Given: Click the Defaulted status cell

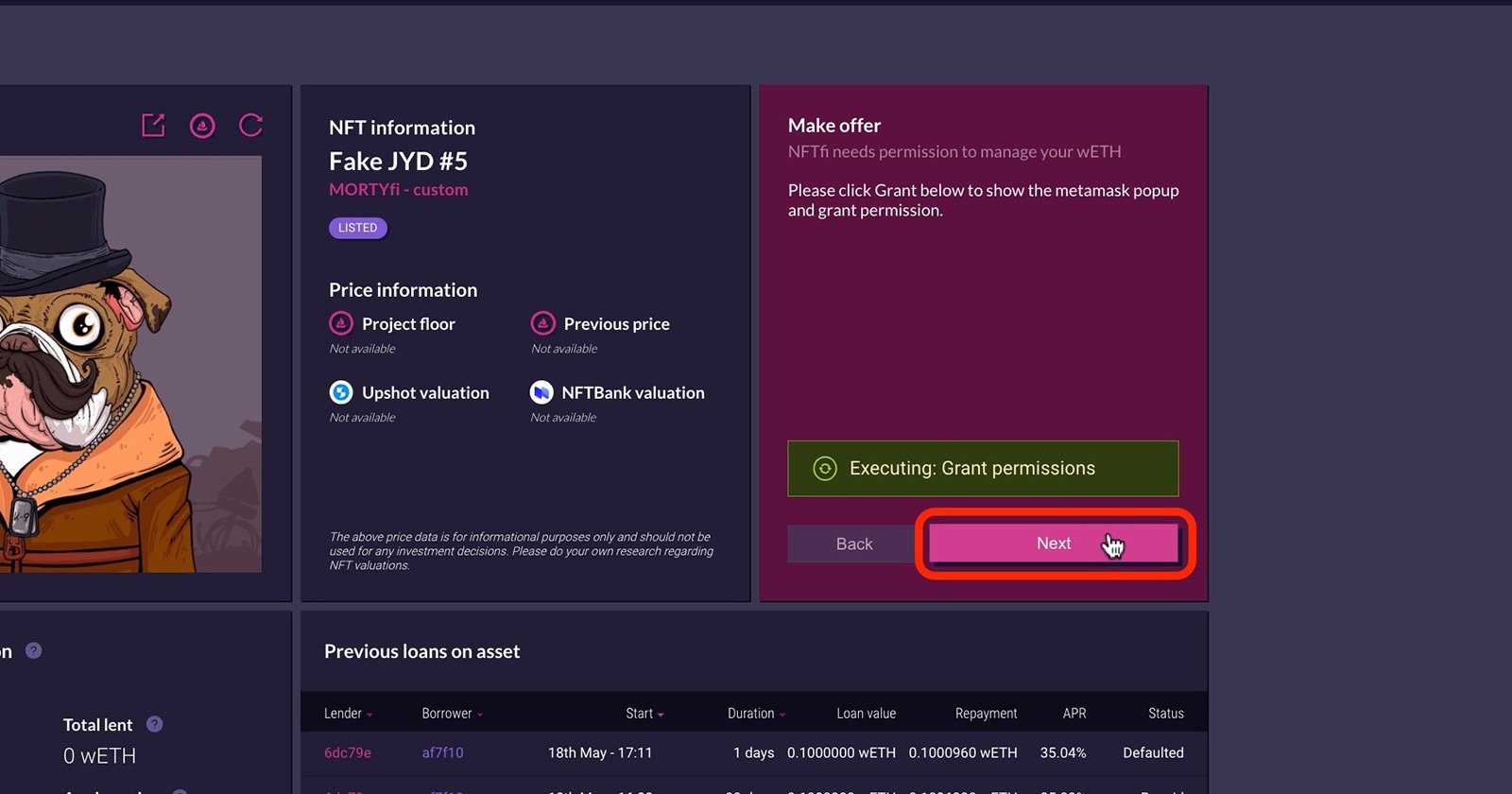Looking at the screenshot, I should click(1153, 752).
